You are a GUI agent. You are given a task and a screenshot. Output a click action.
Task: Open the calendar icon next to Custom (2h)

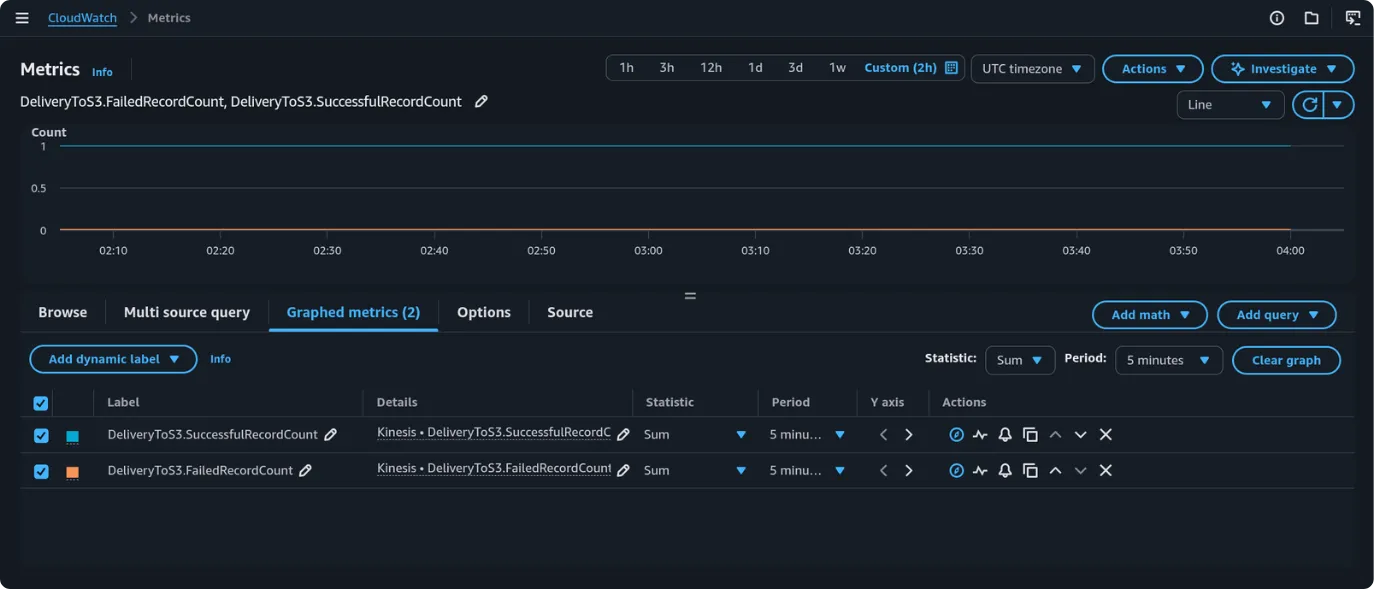pyautogui.click(x=951, y=68)
